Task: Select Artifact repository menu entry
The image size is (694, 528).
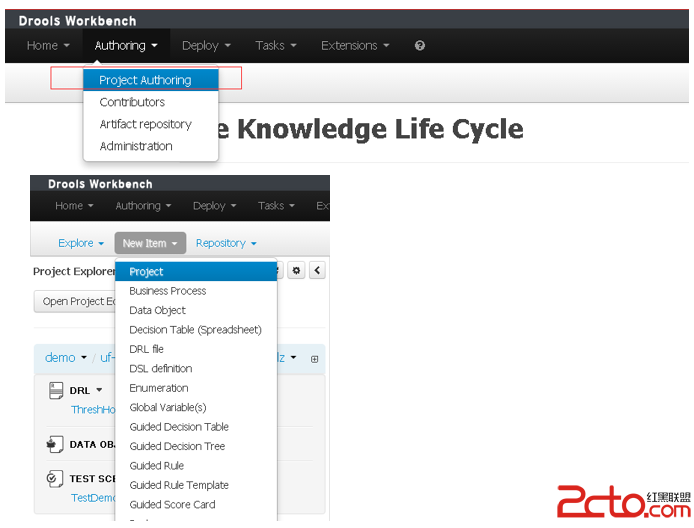Action: tap(150, 124)
